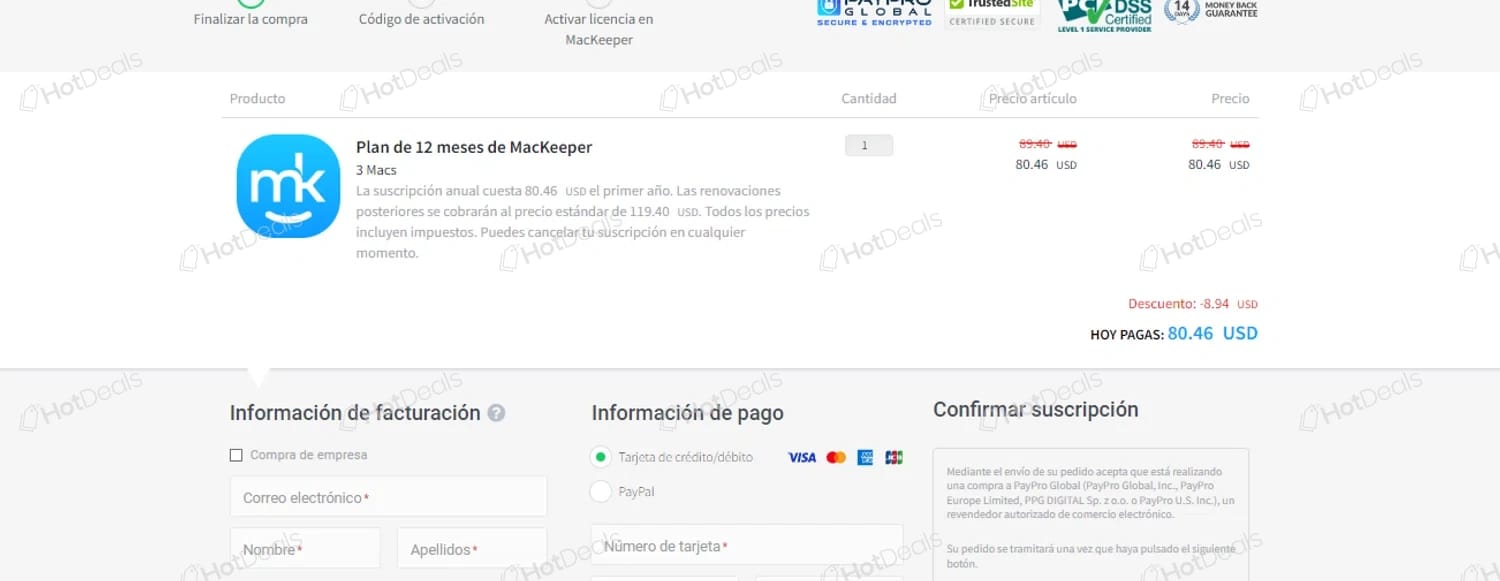Click the 14 days money back badge

(1211, 11)
